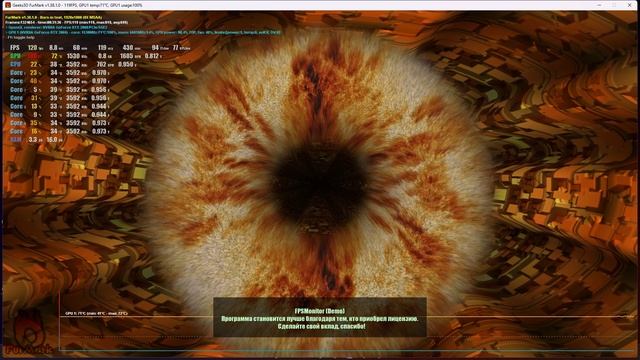Click the green GPU label in overlay
This screenshot has width=640, height=360.
pos(15,56)
